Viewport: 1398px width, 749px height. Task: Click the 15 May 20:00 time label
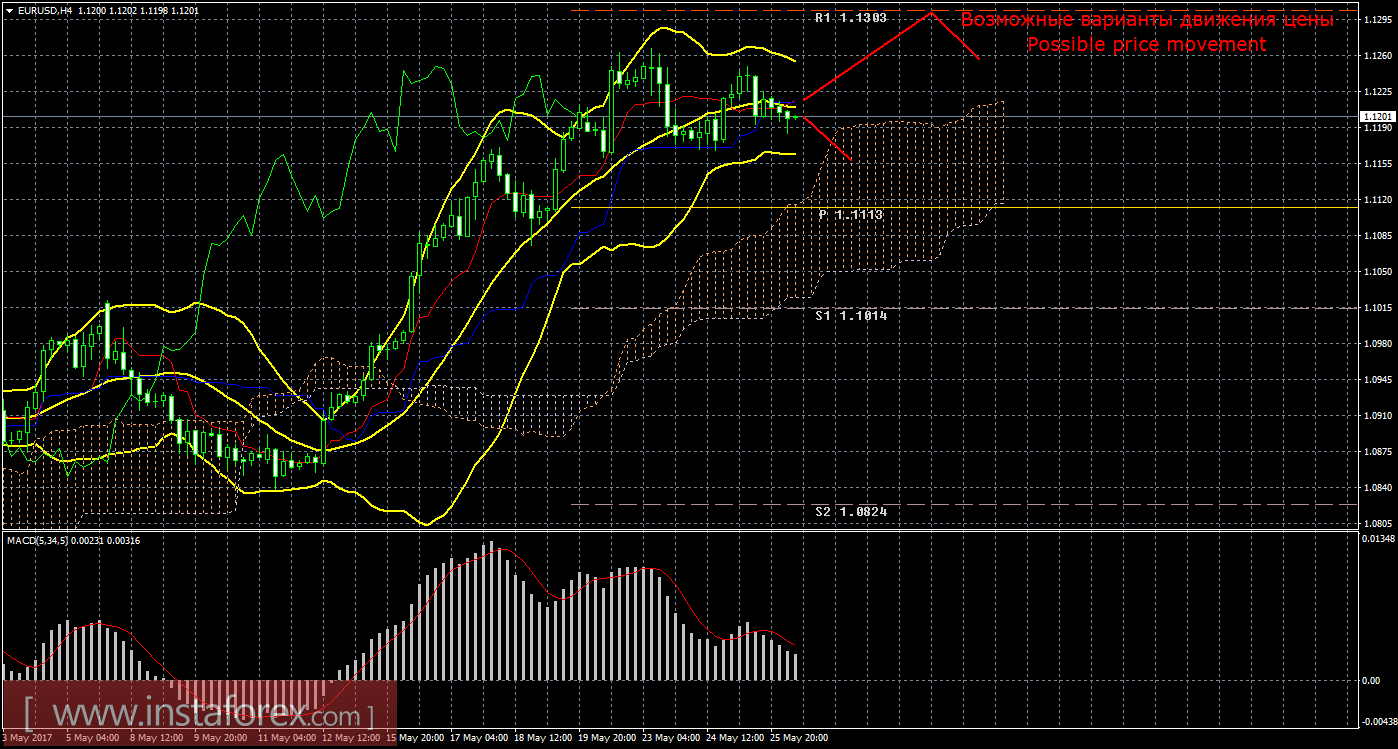pyautogui.click(x=415, y=738)
